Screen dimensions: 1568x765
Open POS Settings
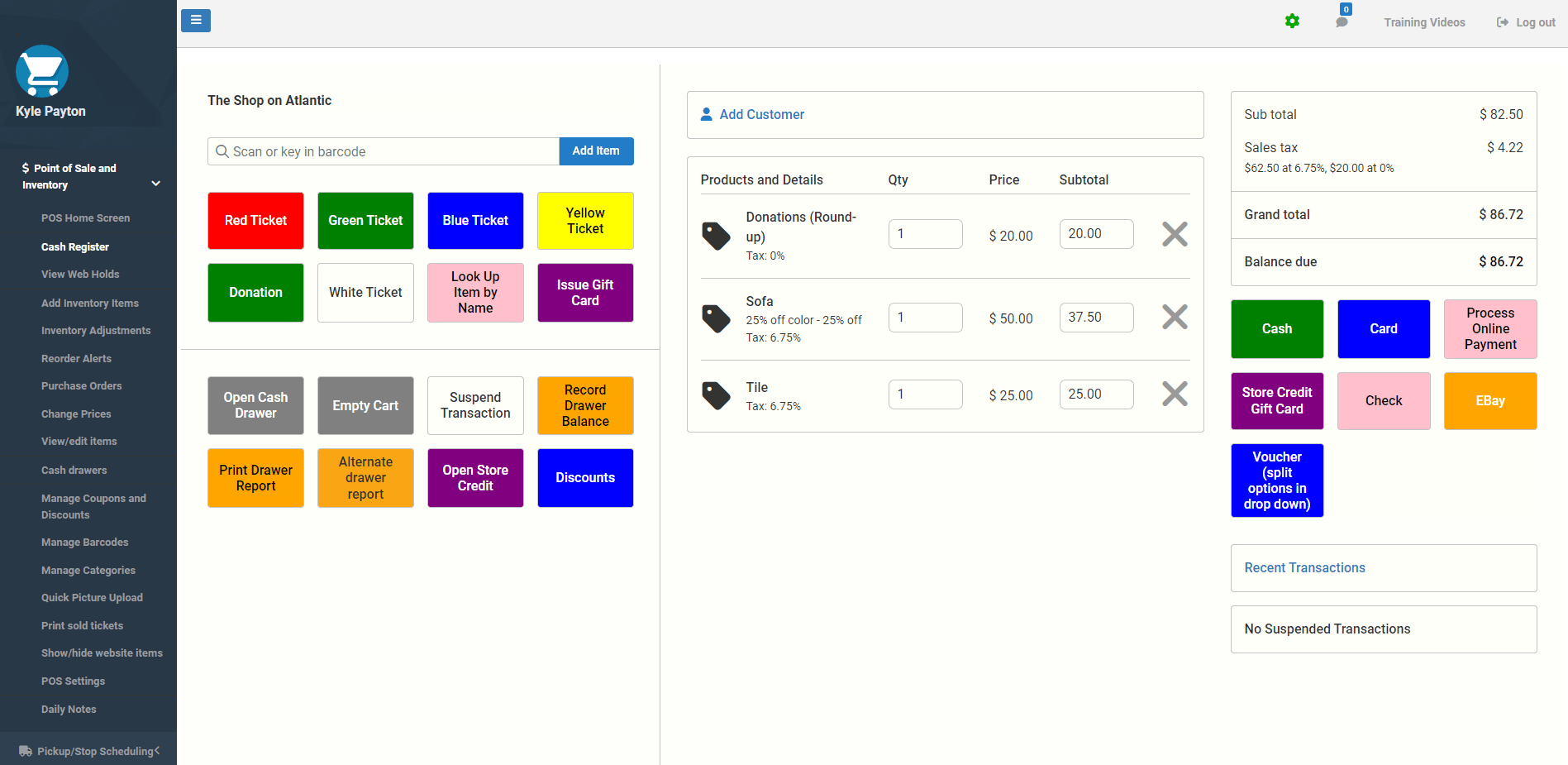coord(73,681)
